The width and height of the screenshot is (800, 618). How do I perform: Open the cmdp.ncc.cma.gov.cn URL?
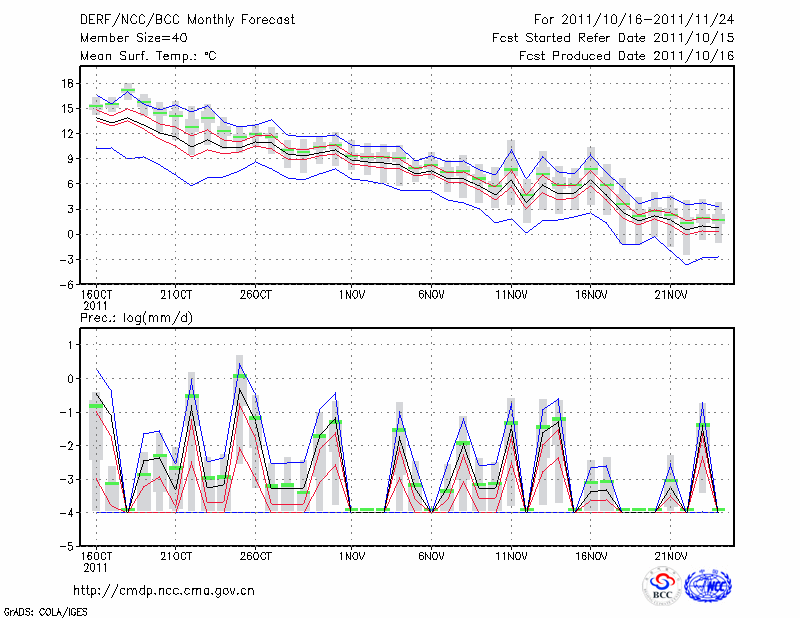[164, 590]
